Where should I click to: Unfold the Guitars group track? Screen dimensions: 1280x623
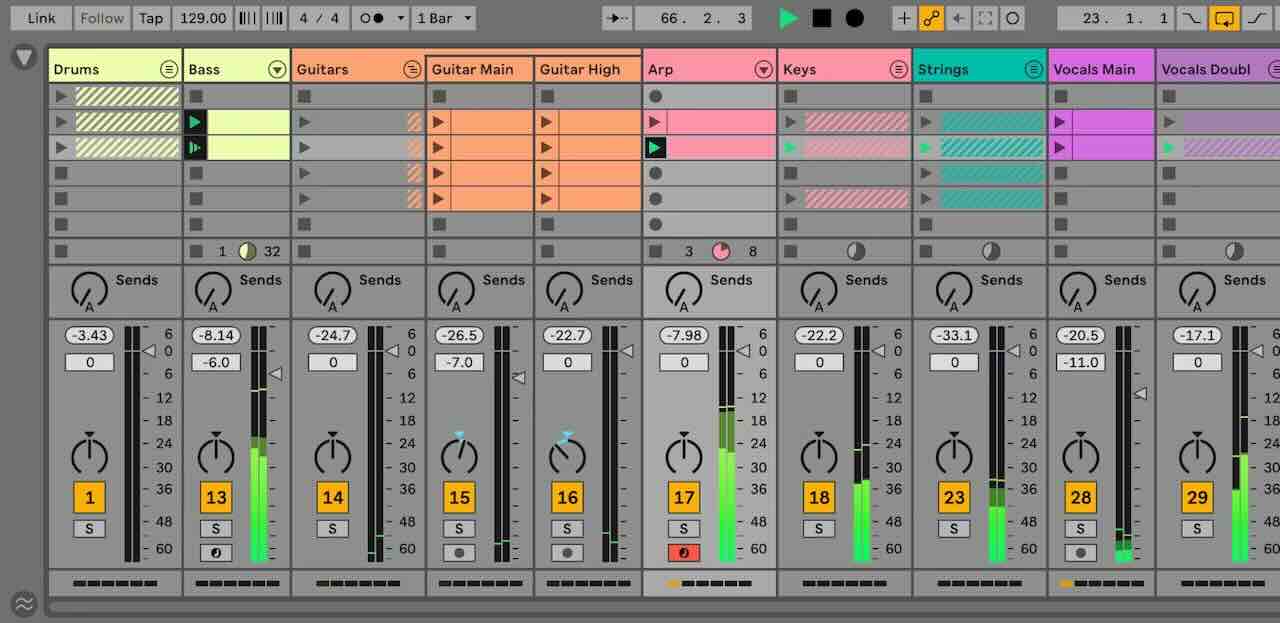412,69
